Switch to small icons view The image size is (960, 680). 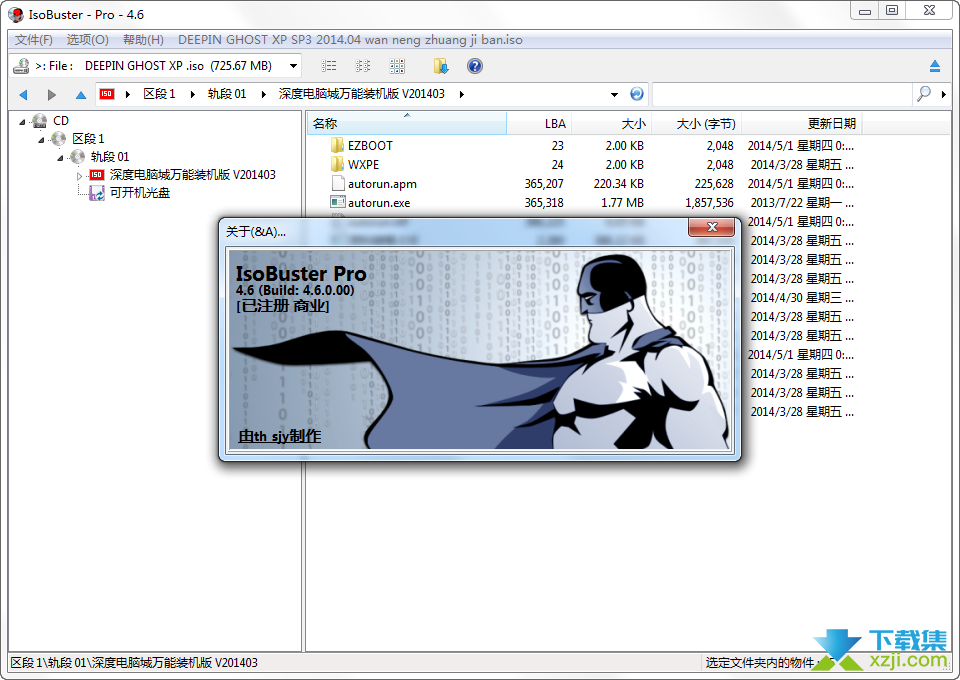point(362,66)
